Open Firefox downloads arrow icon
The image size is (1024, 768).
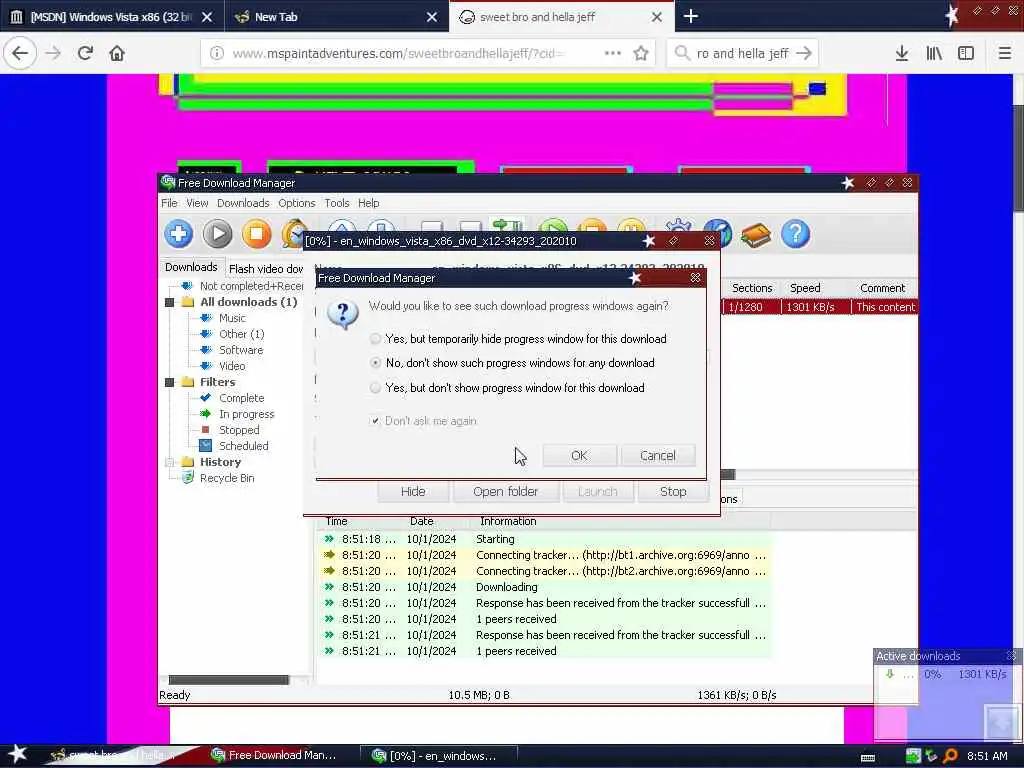click(x=902, y=53)
